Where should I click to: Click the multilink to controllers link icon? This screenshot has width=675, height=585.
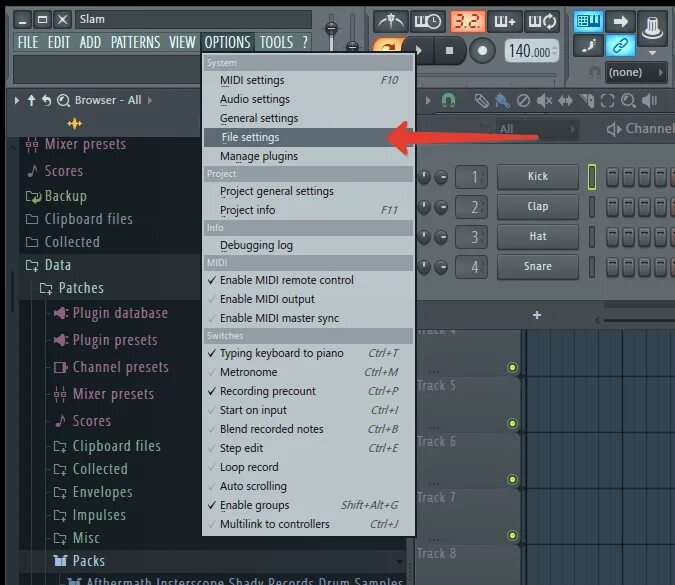[x=620, y=45]
